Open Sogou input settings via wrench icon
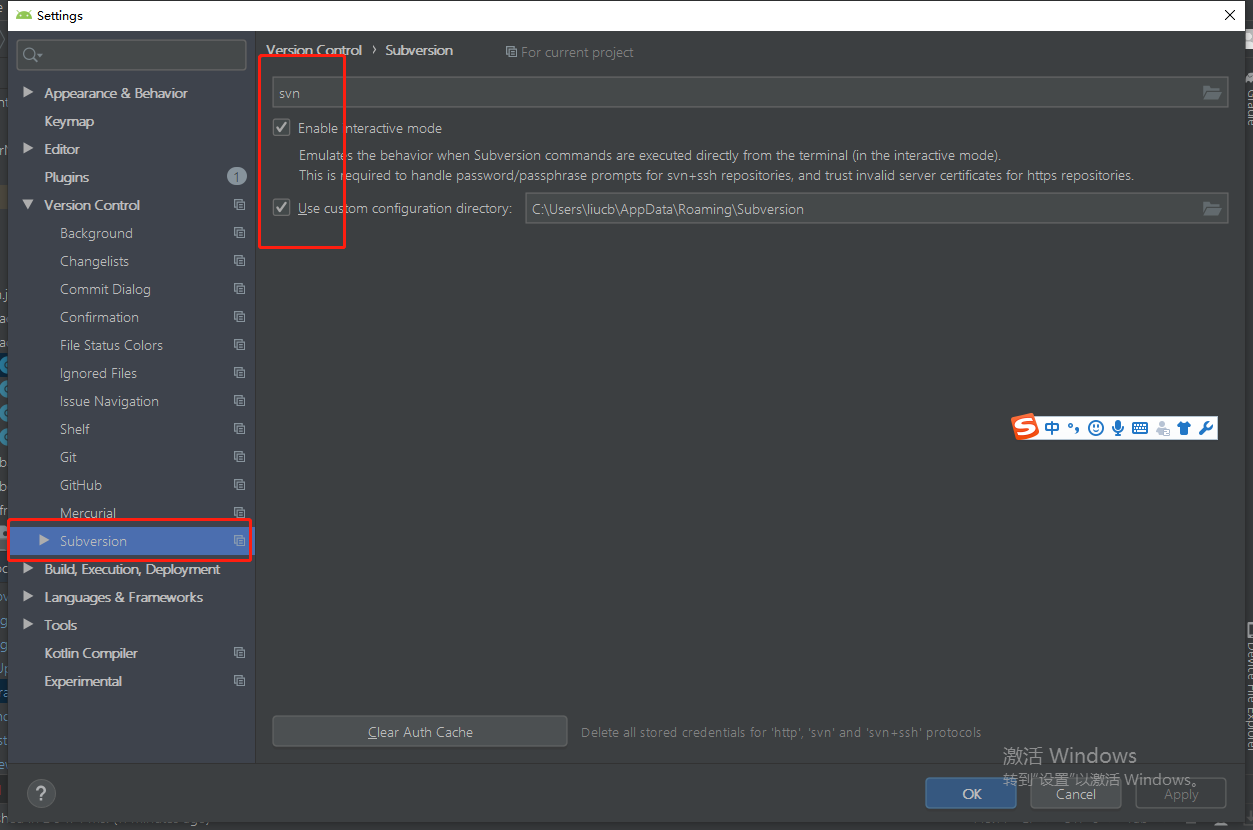The image size is (1253, 830). (1206, 427)
